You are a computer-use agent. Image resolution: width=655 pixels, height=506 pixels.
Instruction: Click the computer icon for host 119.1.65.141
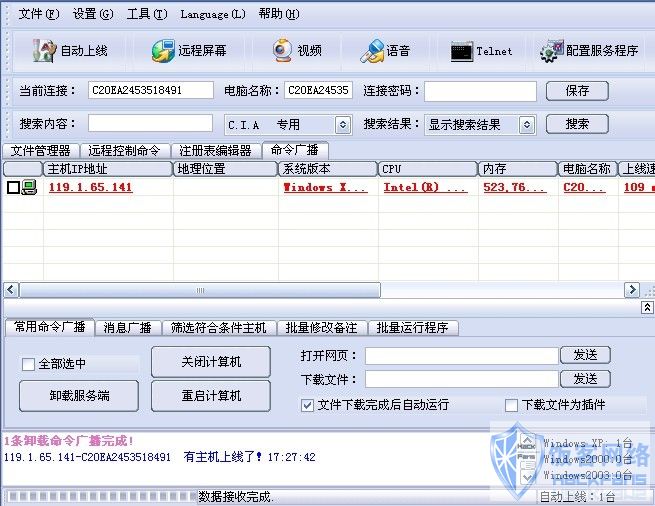pos(29,187)
